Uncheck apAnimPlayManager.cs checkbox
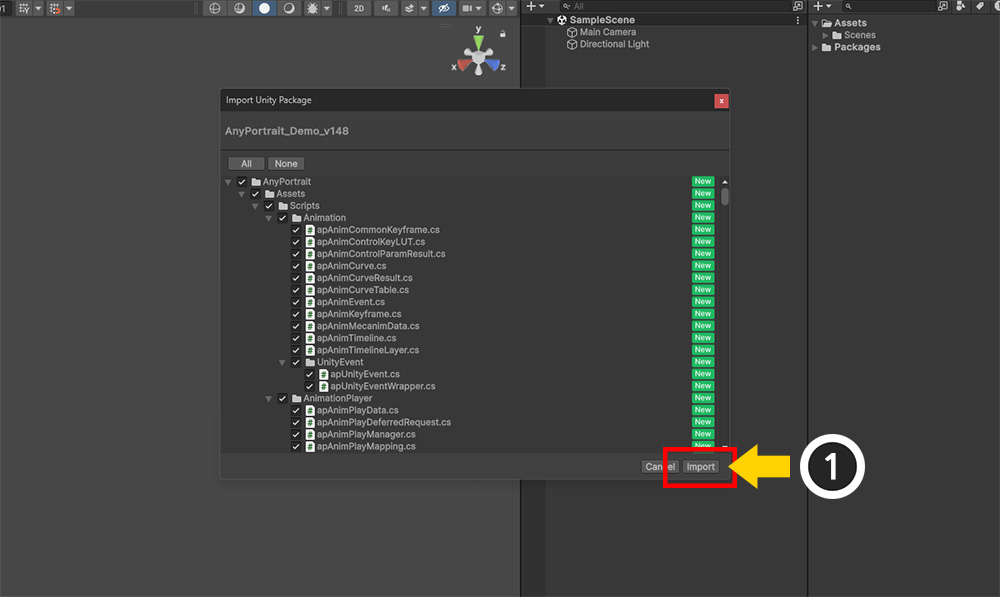 tap(296, 434)
